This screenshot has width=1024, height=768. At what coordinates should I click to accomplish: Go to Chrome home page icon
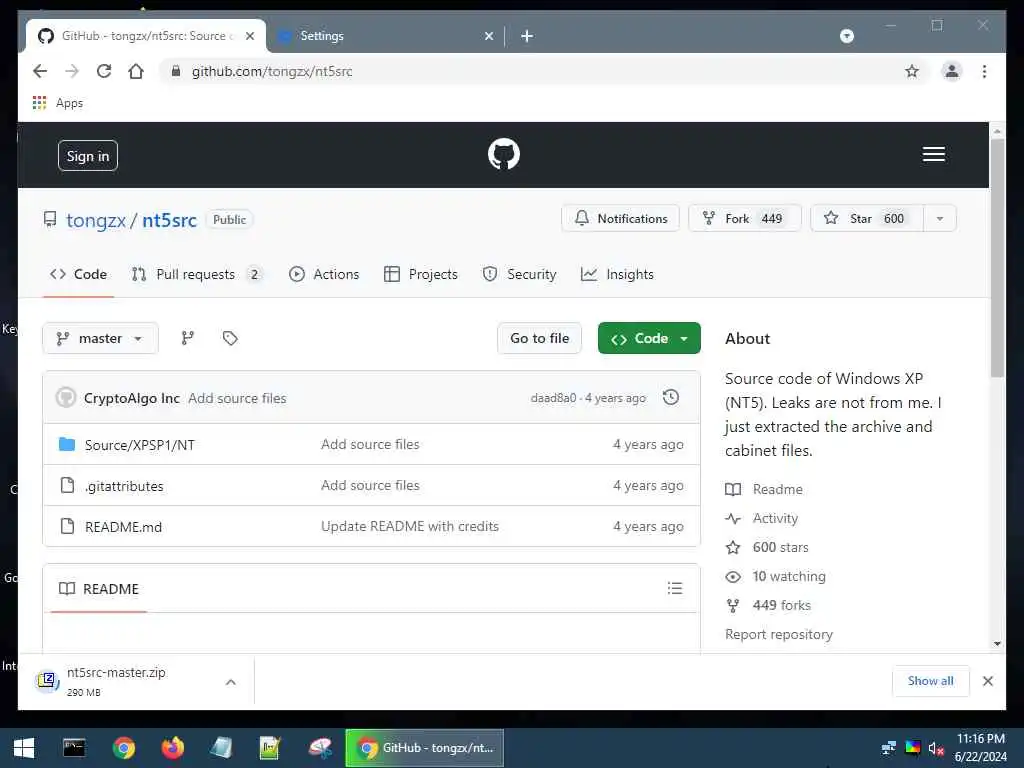pyautogui.click(x=136, y=71)
